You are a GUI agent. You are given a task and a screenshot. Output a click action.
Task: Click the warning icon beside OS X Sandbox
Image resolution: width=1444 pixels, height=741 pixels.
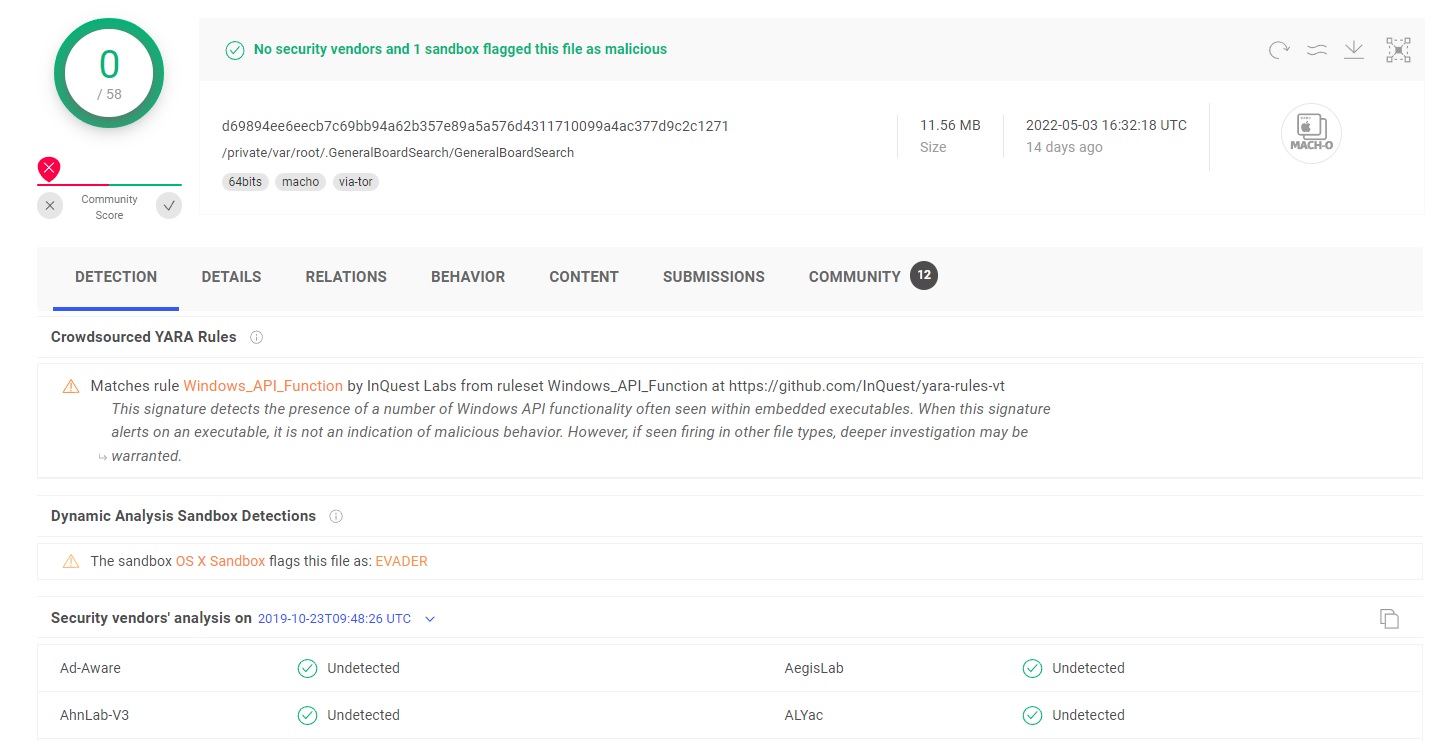coord(71,561)
